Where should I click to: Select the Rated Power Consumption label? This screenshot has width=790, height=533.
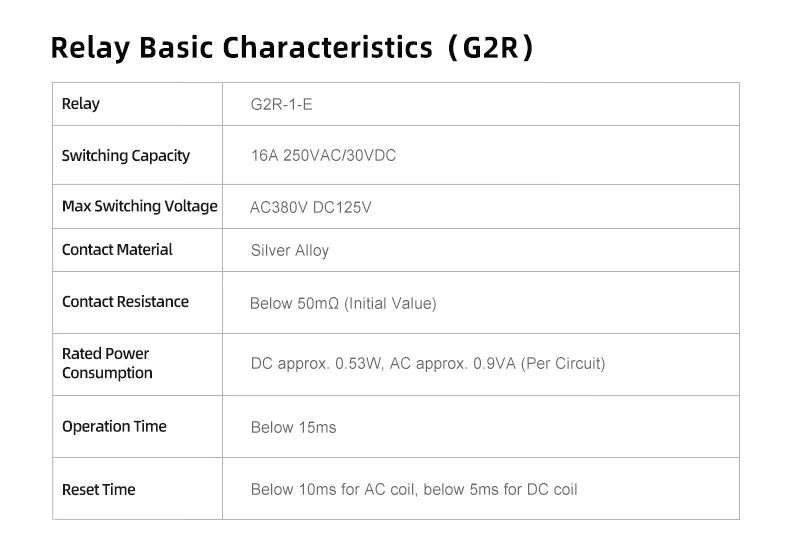click(x=107, y=363)
